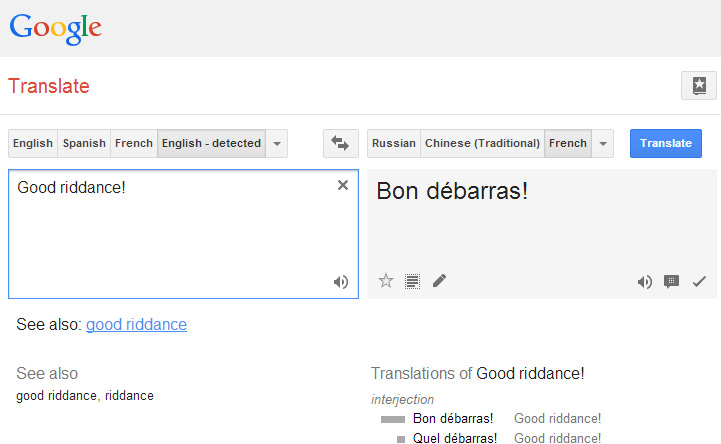
Task: Click 'Bon débarras!' in the interjection list
Action: pyautogui.click(x=453, y=418)
